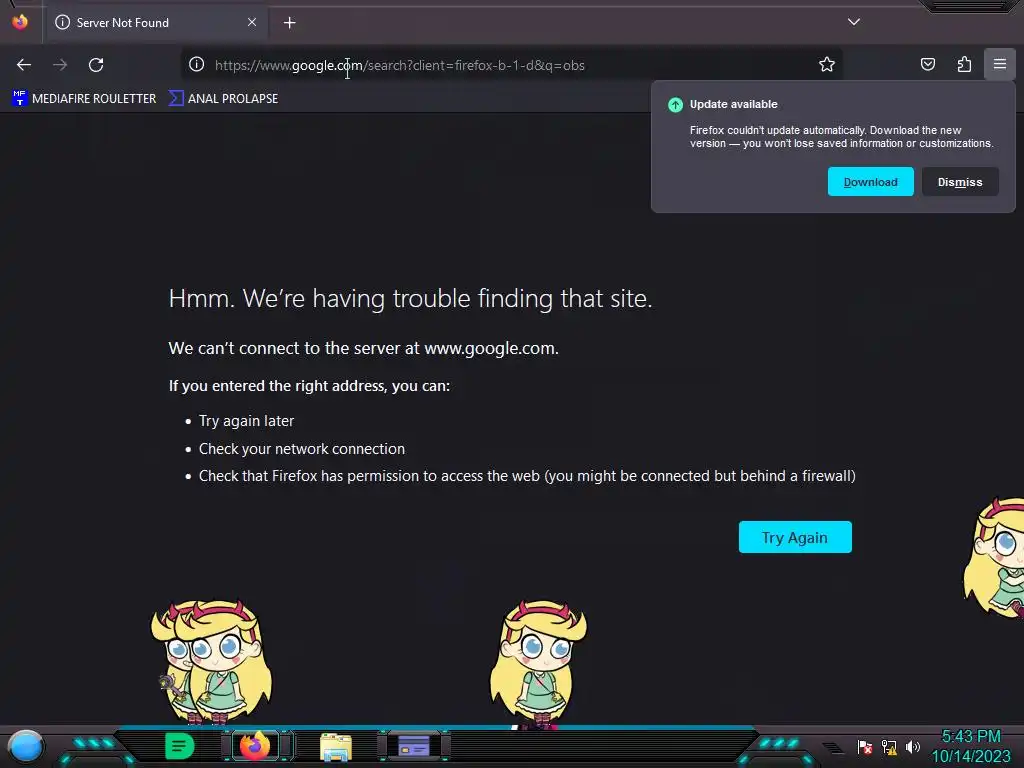This screenshot has width=1024, height=768.
Task: Click the Star Butterfly mascot at right edge
Action: click(995, 557)
